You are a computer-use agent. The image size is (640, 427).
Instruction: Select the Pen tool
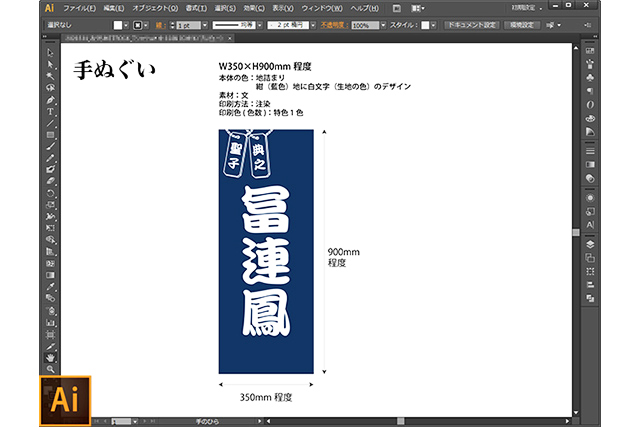click(51, 100)
